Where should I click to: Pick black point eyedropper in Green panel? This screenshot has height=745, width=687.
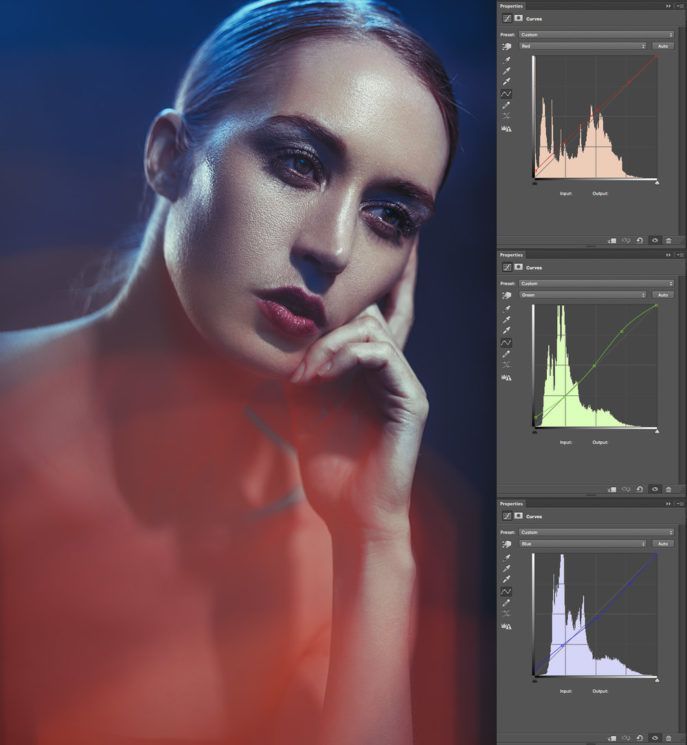tap(506, 309)
